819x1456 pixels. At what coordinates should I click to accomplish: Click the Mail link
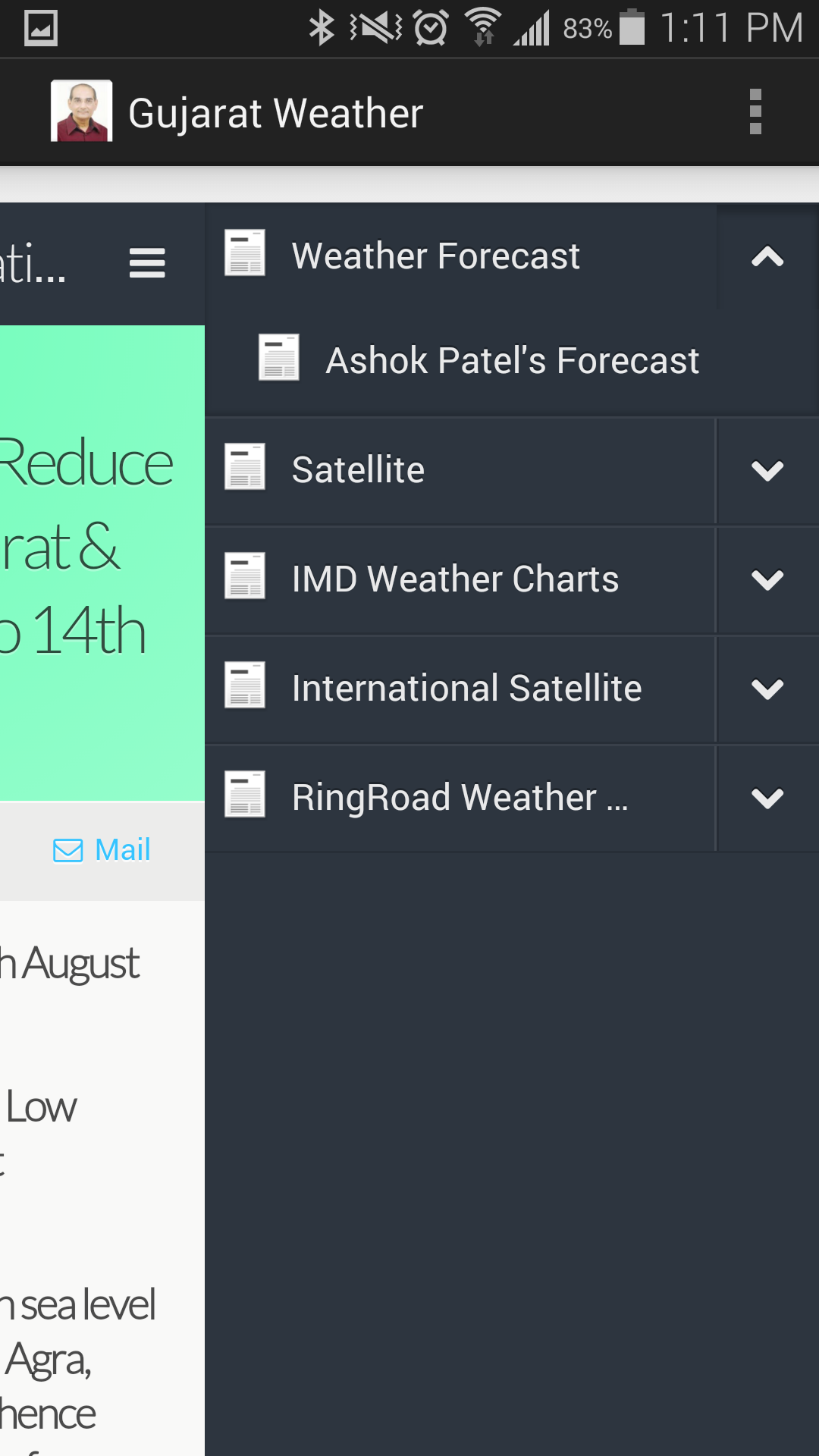tap(102, 850)
